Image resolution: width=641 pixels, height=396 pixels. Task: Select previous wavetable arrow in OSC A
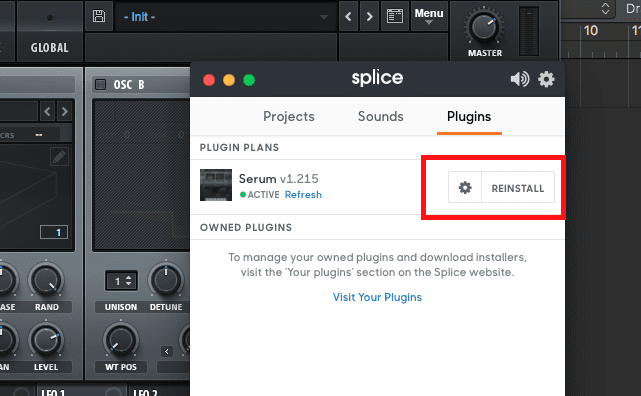pyautogui.click(x=47, y=111)
